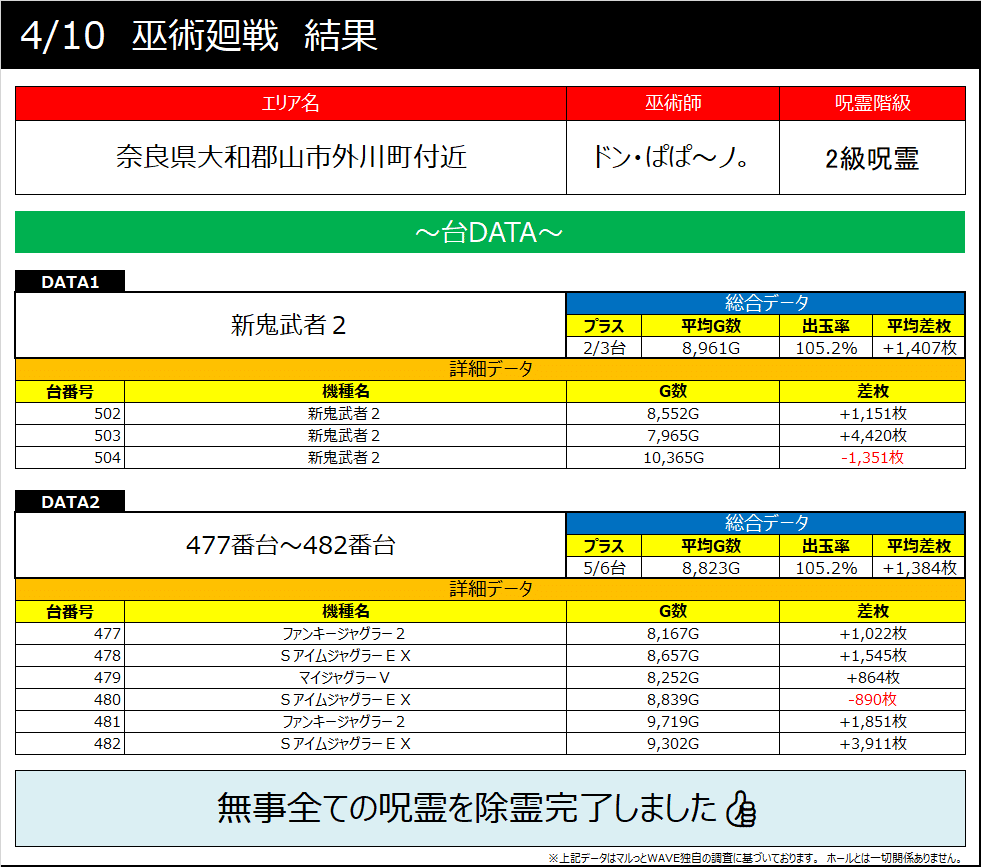This screenshot has height=867, width=981.
Task: Select machine number '482'
Action: 107,743
